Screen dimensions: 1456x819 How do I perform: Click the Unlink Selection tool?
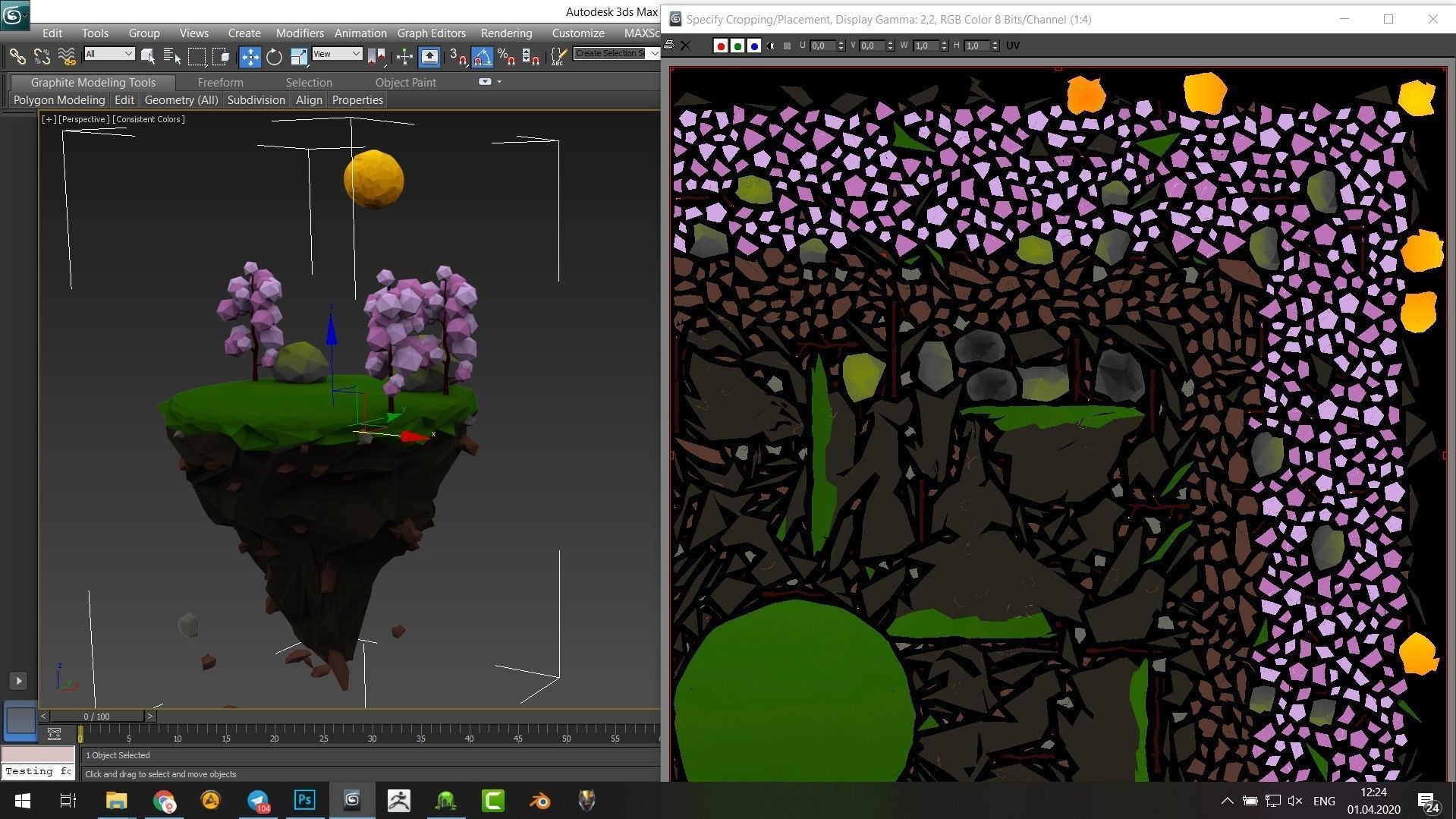(x=42, y=56)
